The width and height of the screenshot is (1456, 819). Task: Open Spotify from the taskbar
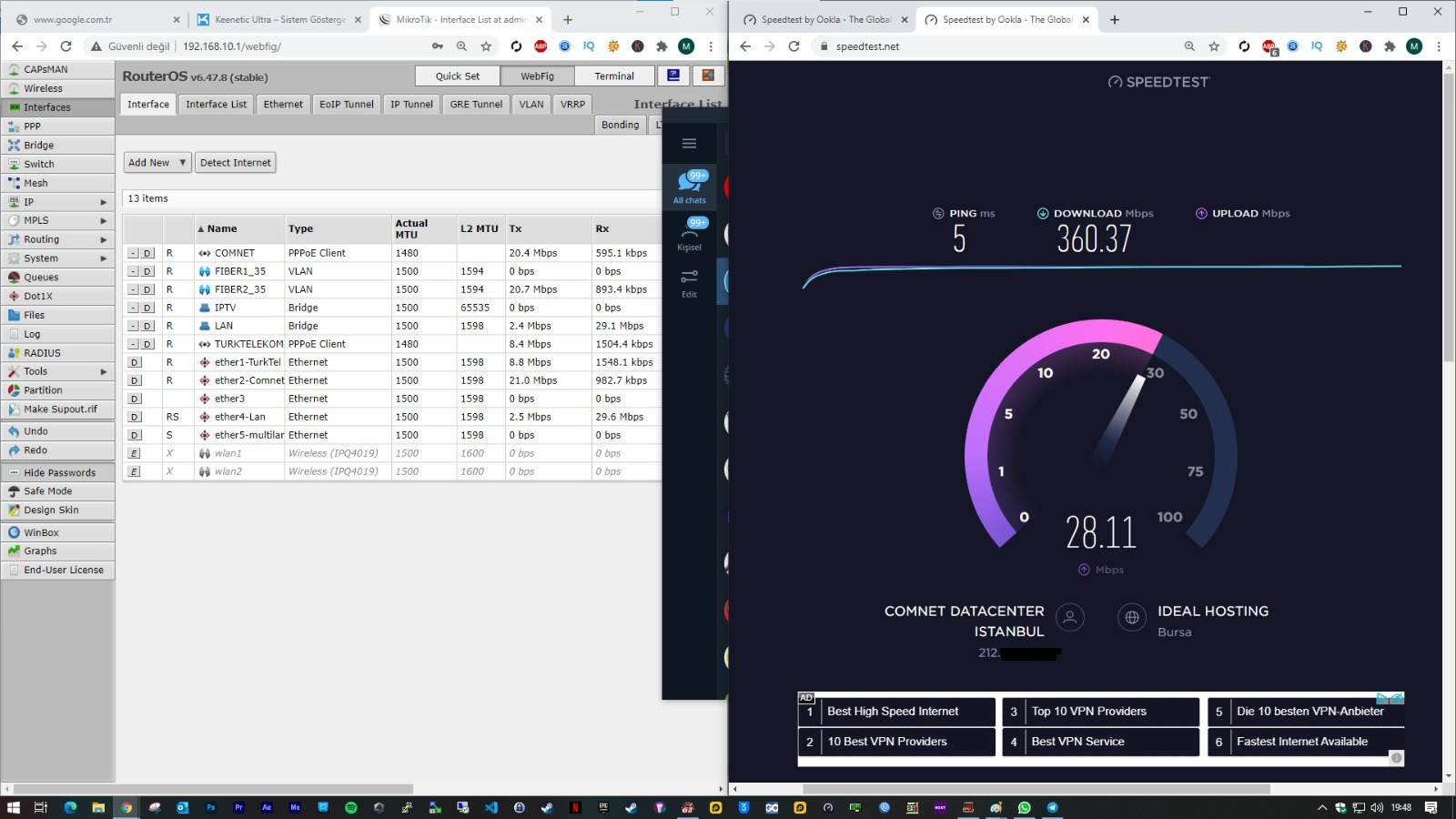click(351, 807)
